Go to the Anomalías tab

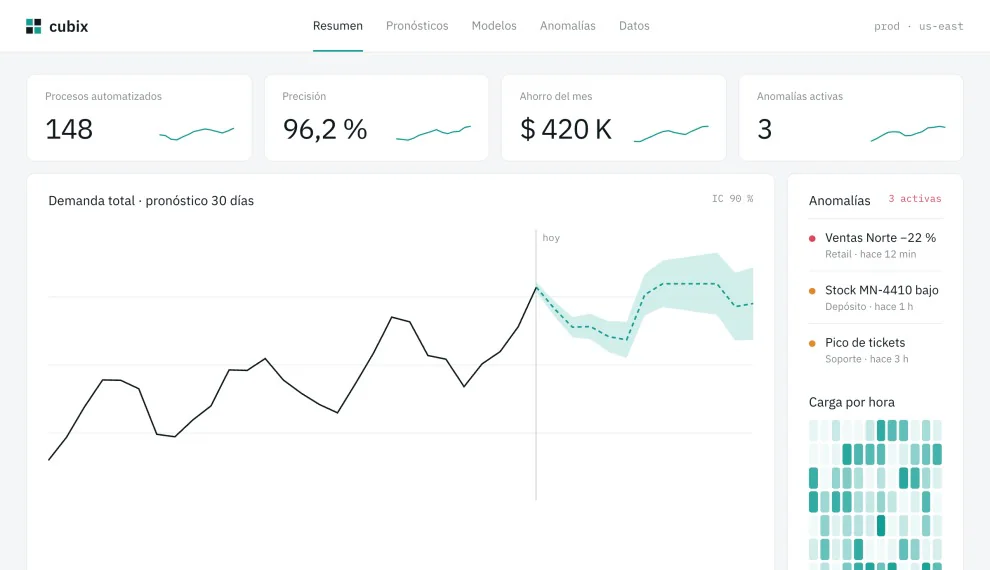[568, 26]
